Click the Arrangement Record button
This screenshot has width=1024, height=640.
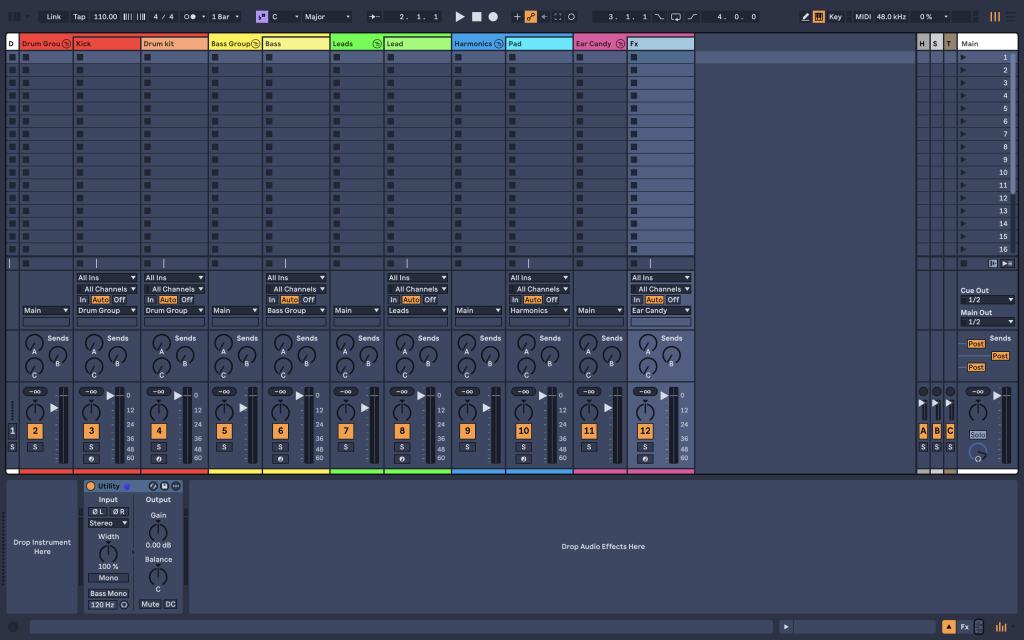[493, 17]
